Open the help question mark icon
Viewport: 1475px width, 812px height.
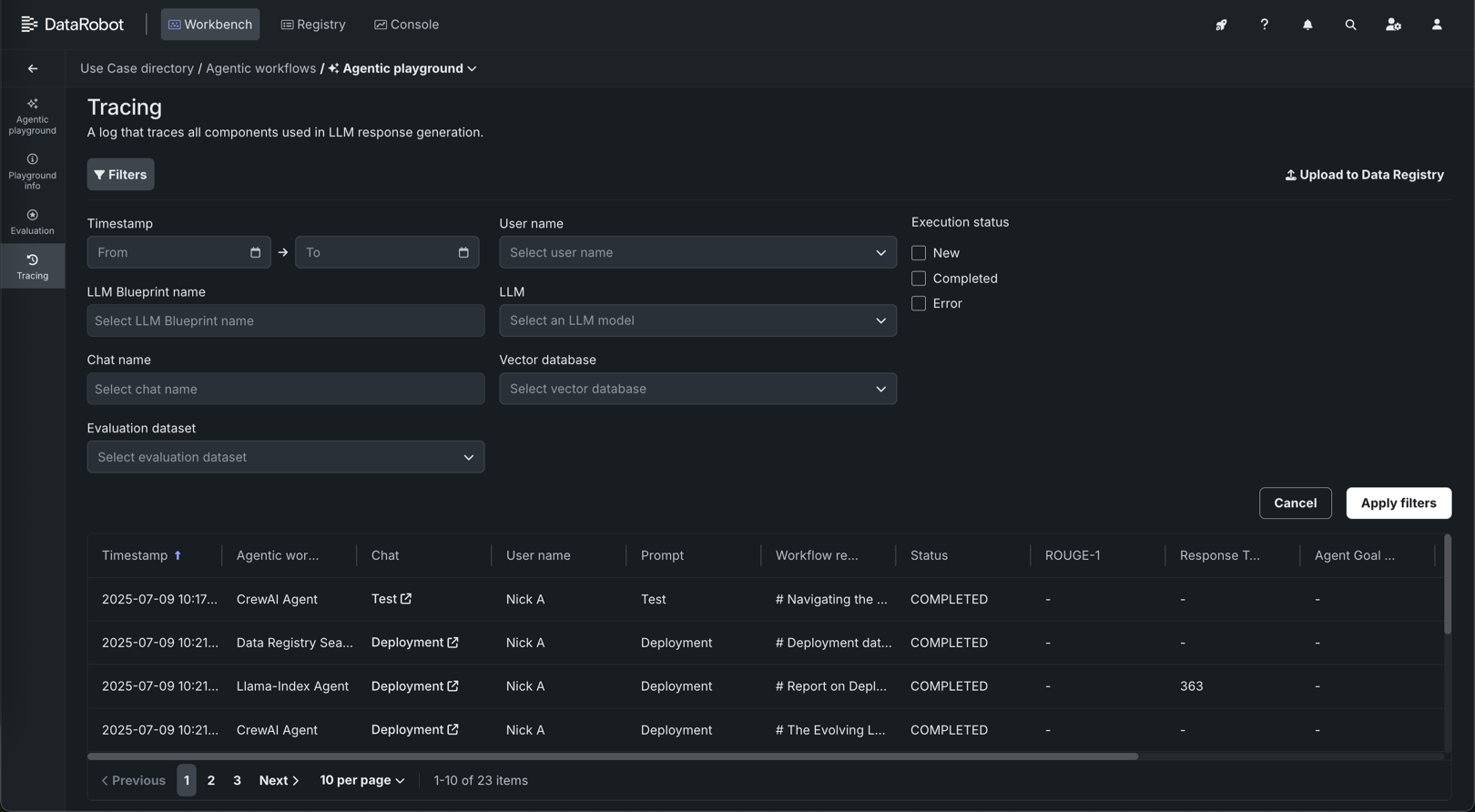pyautogui.click(x=1264, y=25)
